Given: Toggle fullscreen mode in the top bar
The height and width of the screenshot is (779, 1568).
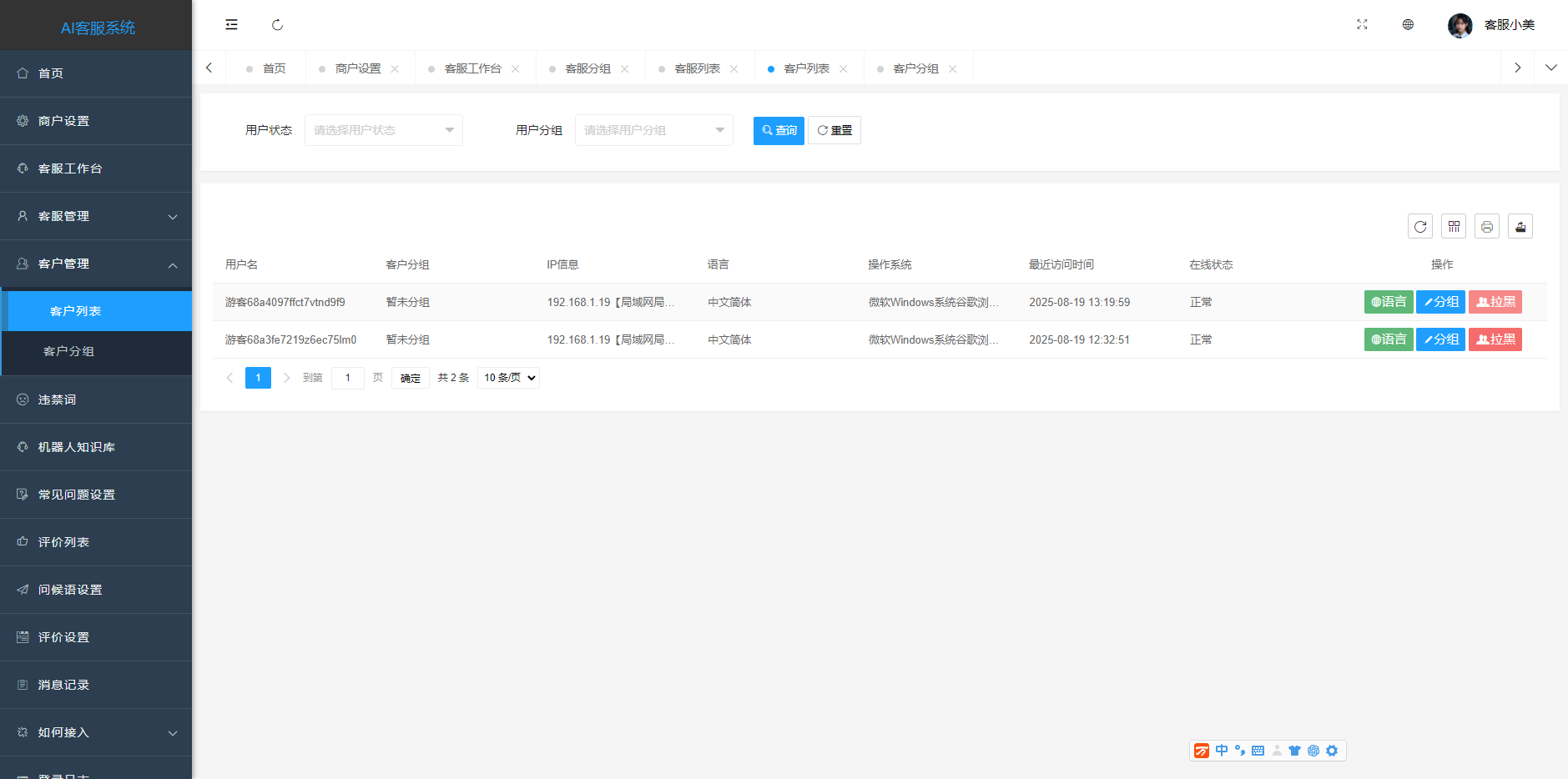Looking at the screenshot, I should point(1362,25).
